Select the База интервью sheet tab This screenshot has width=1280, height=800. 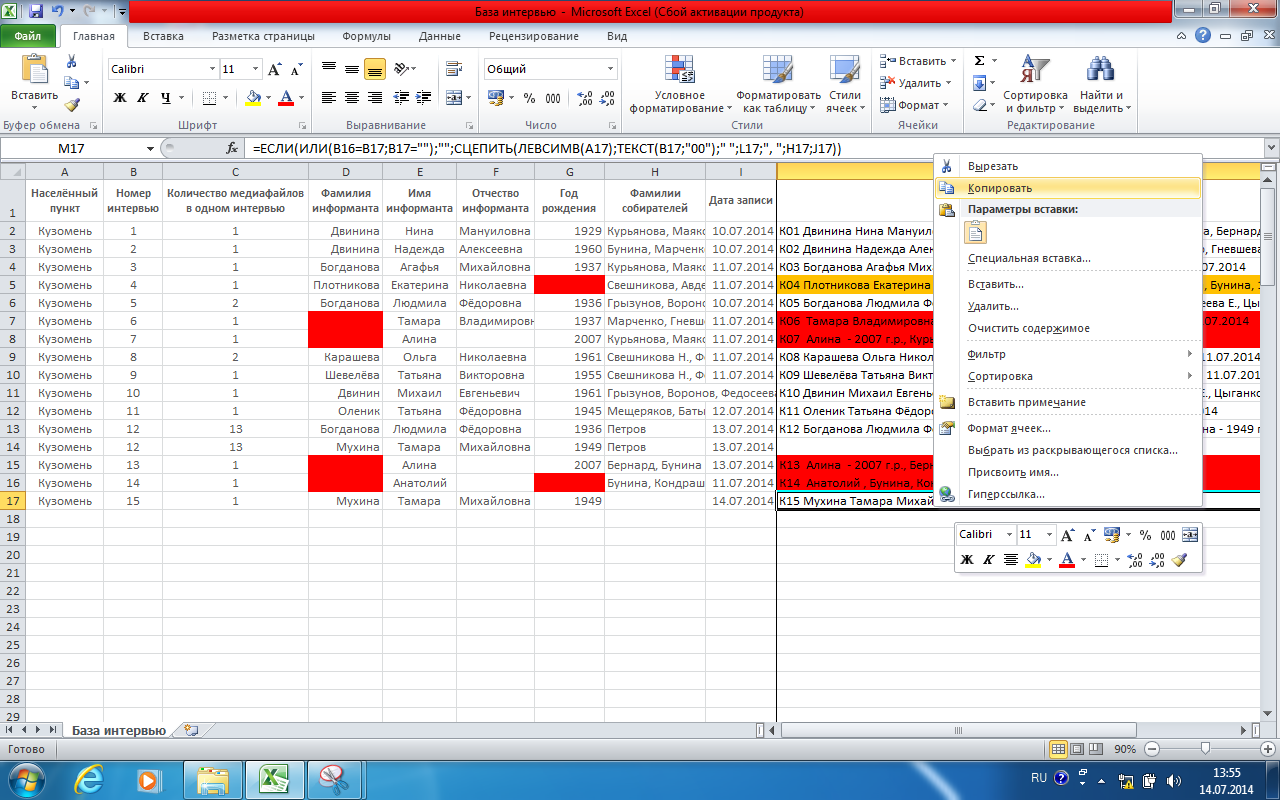tap(118, 730)
